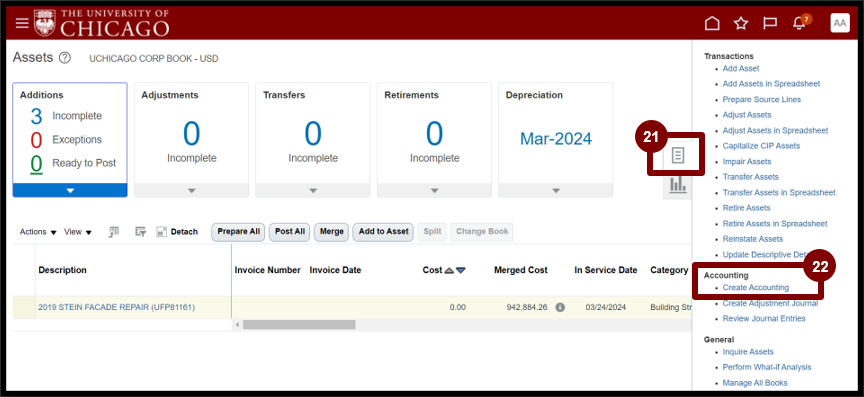Open the 2019 STEIN FACADE REPAIR link
Viewport: 864px width, 397px height.
116,307
